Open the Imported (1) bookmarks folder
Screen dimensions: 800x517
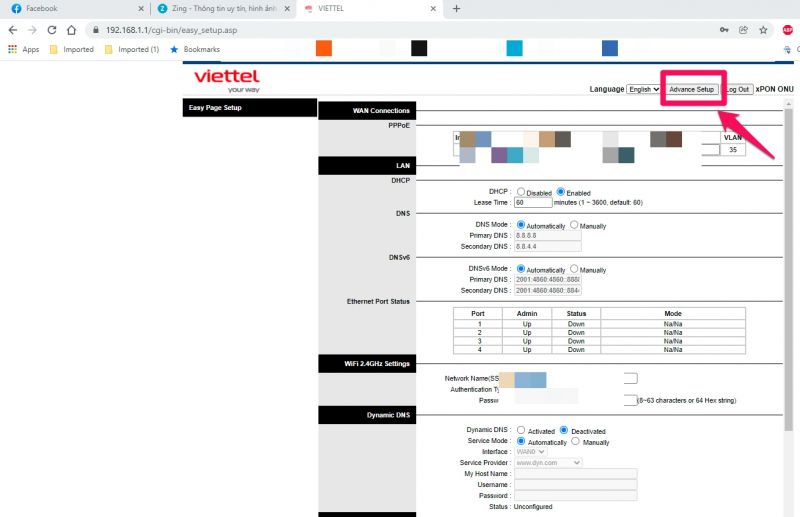(x=132, y=50)
